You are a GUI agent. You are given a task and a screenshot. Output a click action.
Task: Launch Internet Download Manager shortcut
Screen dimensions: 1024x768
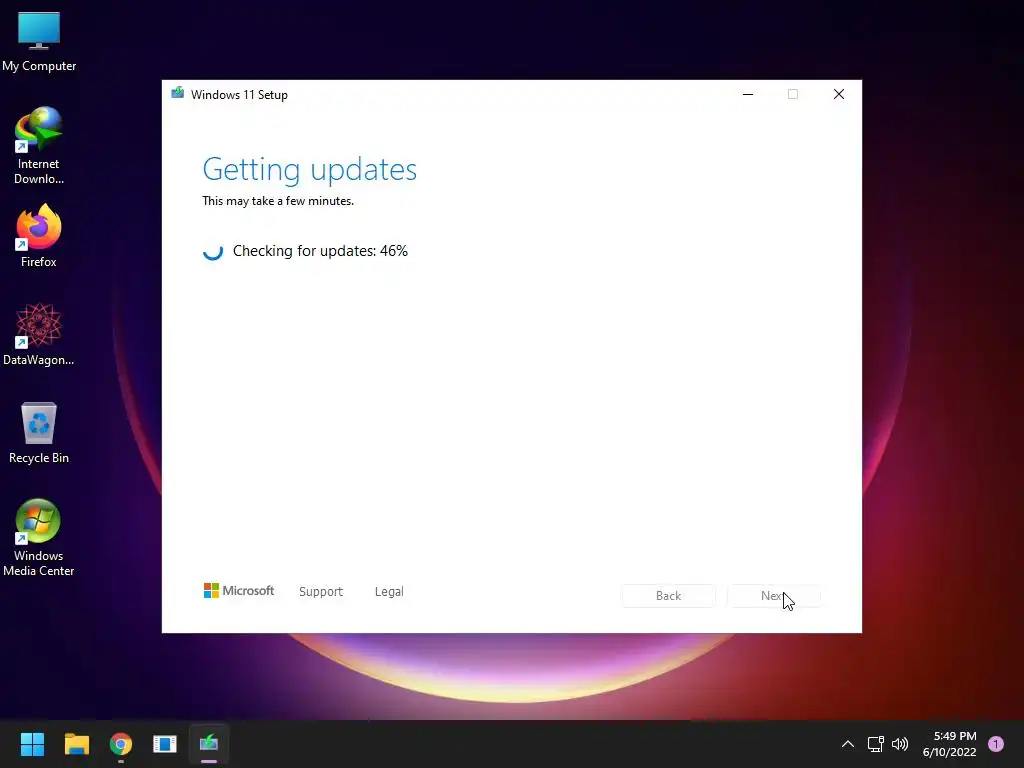coord(39,145)
